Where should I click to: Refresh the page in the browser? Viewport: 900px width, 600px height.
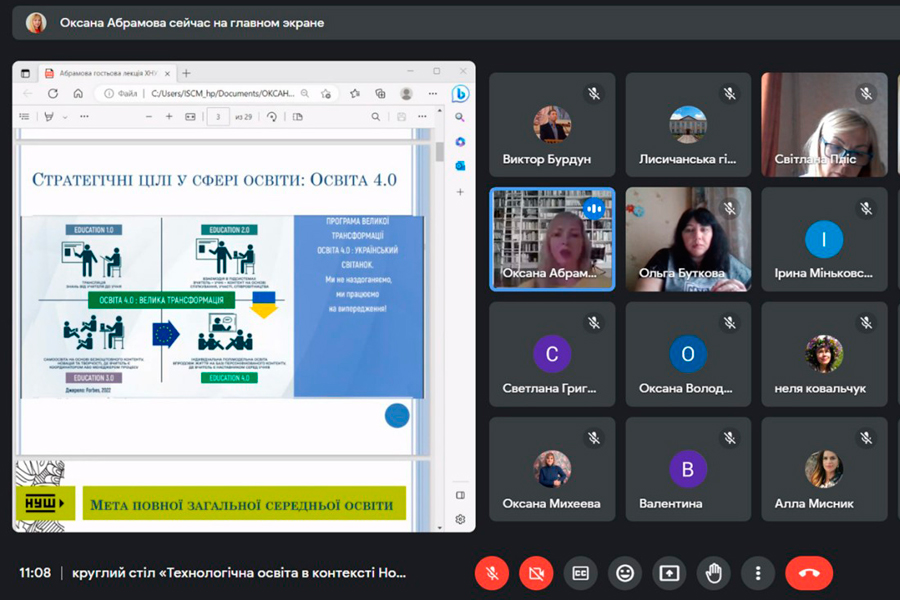[53, 93]
